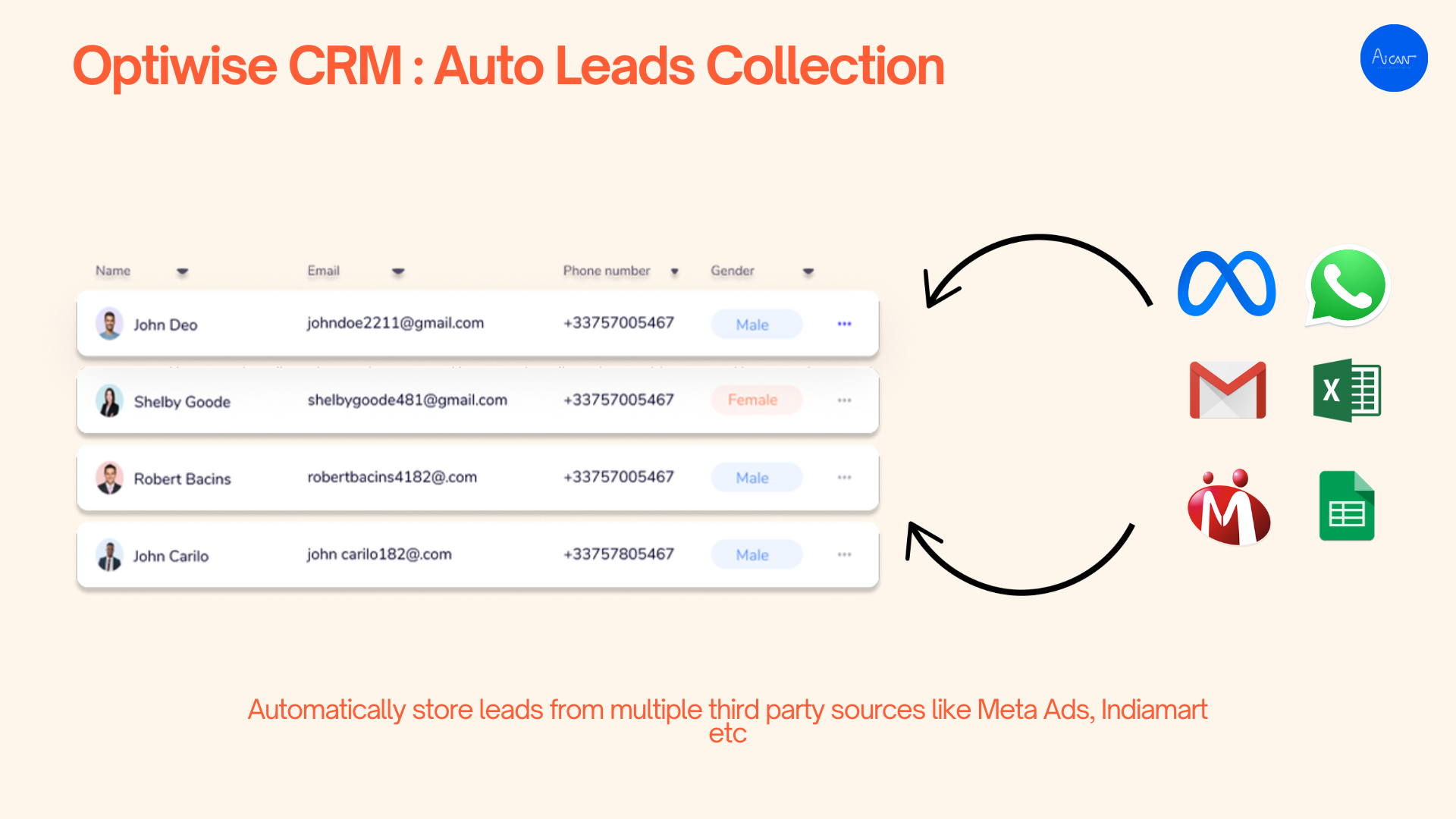Viewport: 1456px width, 819px height.
Task: Click John Deo's avatar thumbnail
Action: point(109,324)
